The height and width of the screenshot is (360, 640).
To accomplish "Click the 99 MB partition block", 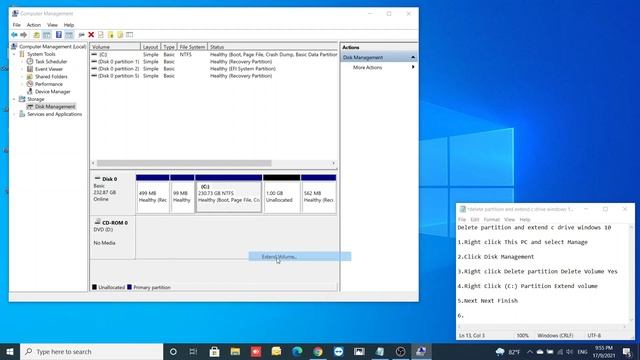I will [182, 194].
